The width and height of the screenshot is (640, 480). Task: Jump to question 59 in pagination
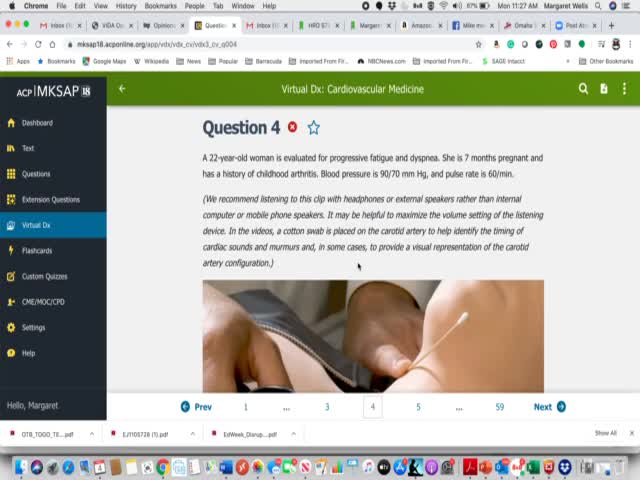click(x=500, y=407)
